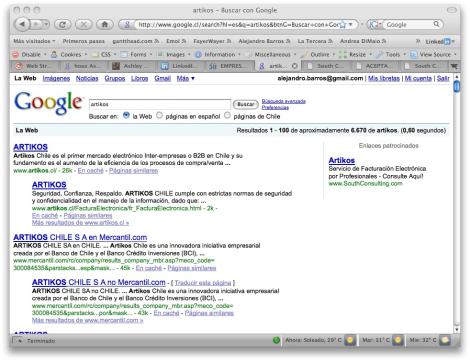Click 'Más resultados de www.artikos.cl' link
470x361 pixels.
click(x=80, y=223)
